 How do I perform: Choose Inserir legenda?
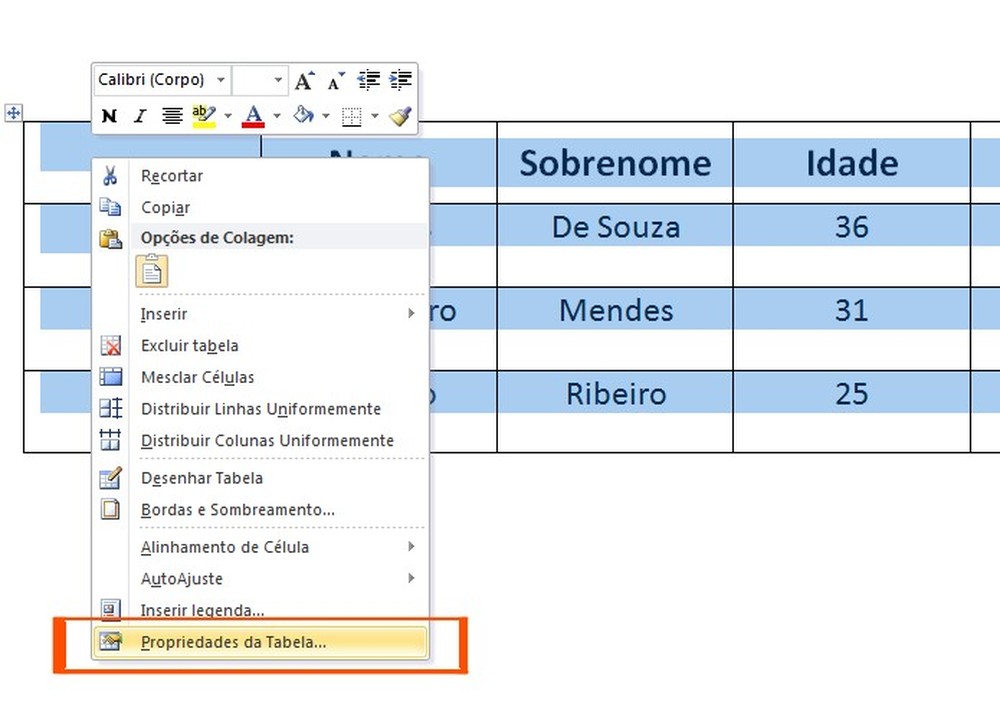[260, 610]
